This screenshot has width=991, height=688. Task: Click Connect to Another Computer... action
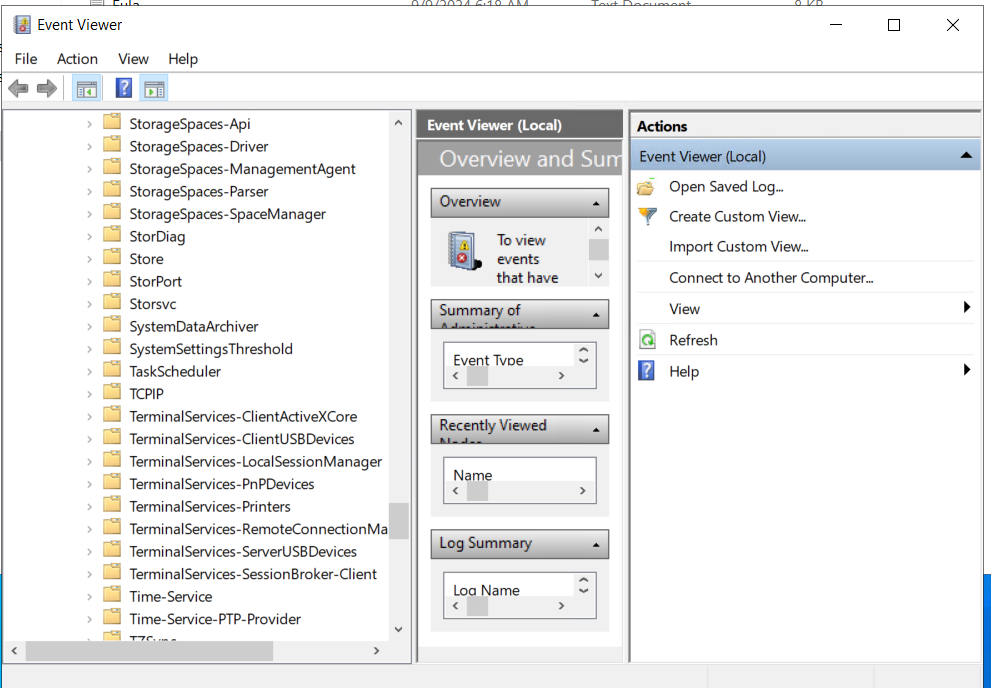pos(771,278)
